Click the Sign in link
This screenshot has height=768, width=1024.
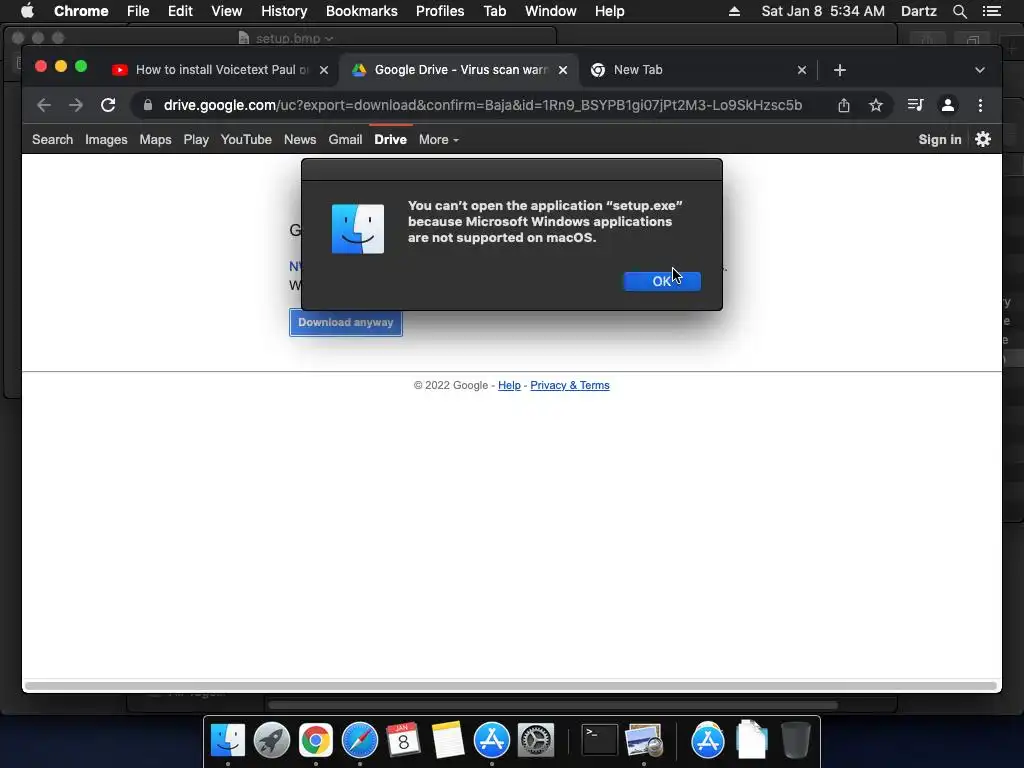(x=940, y=139)
